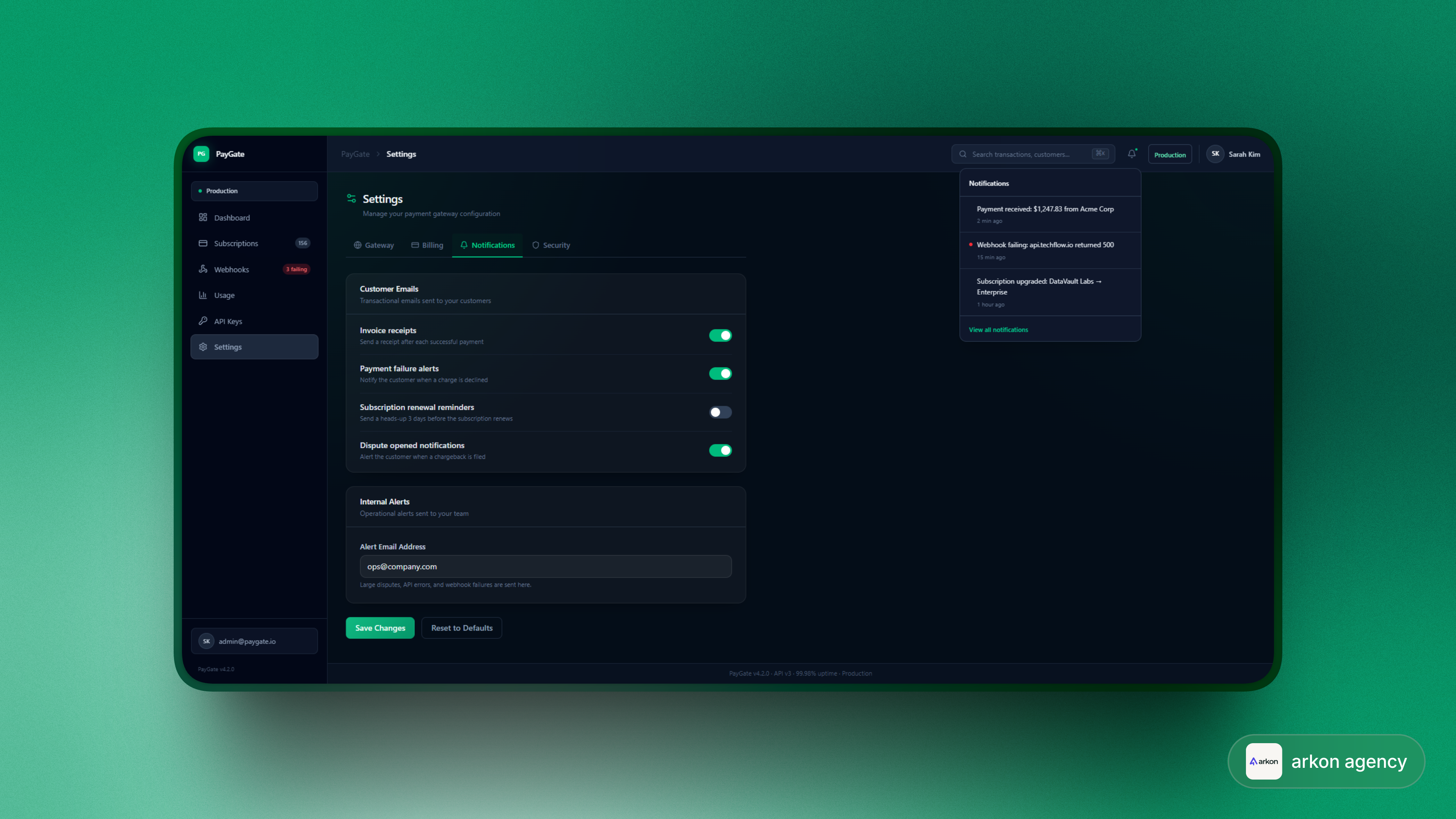Select the Notifications tab
The width and height of the screenshot is (1456, 819).
[487, 245]
